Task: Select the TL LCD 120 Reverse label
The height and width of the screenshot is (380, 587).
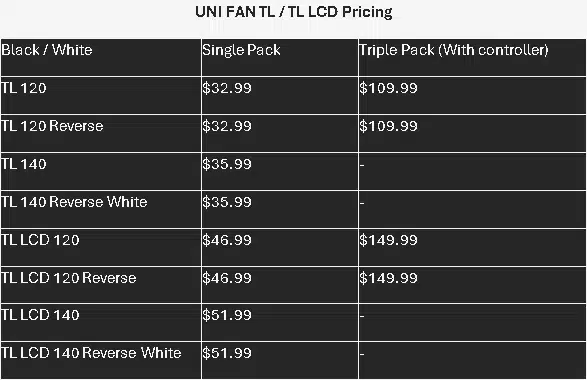Action: tap(69, 278)
